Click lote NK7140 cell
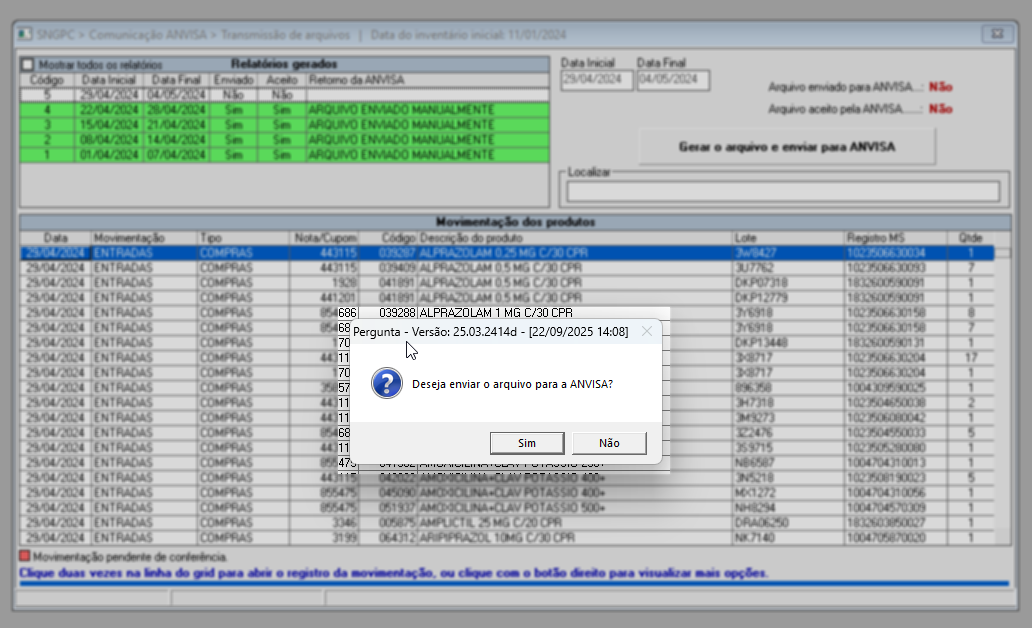1032x628 pixels. coord(788,538)
